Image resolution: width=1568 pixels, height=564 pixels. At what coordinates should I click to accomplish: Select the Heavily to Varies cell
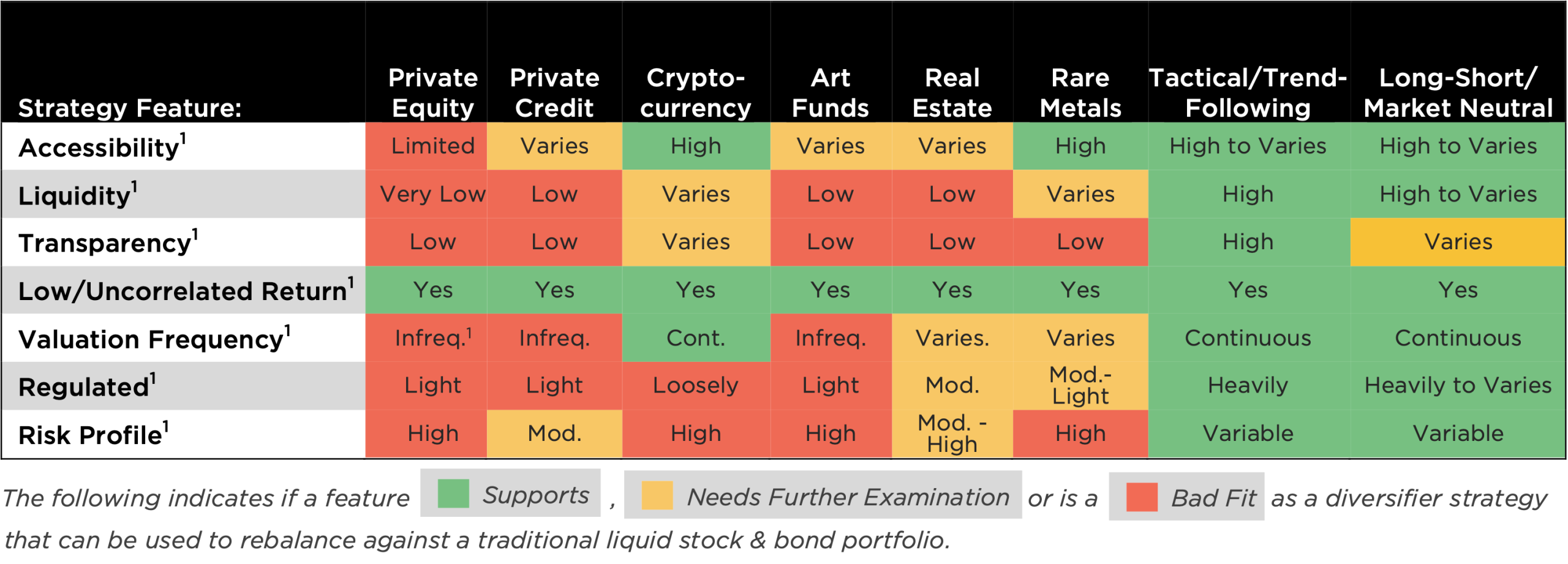(1457, 385)
